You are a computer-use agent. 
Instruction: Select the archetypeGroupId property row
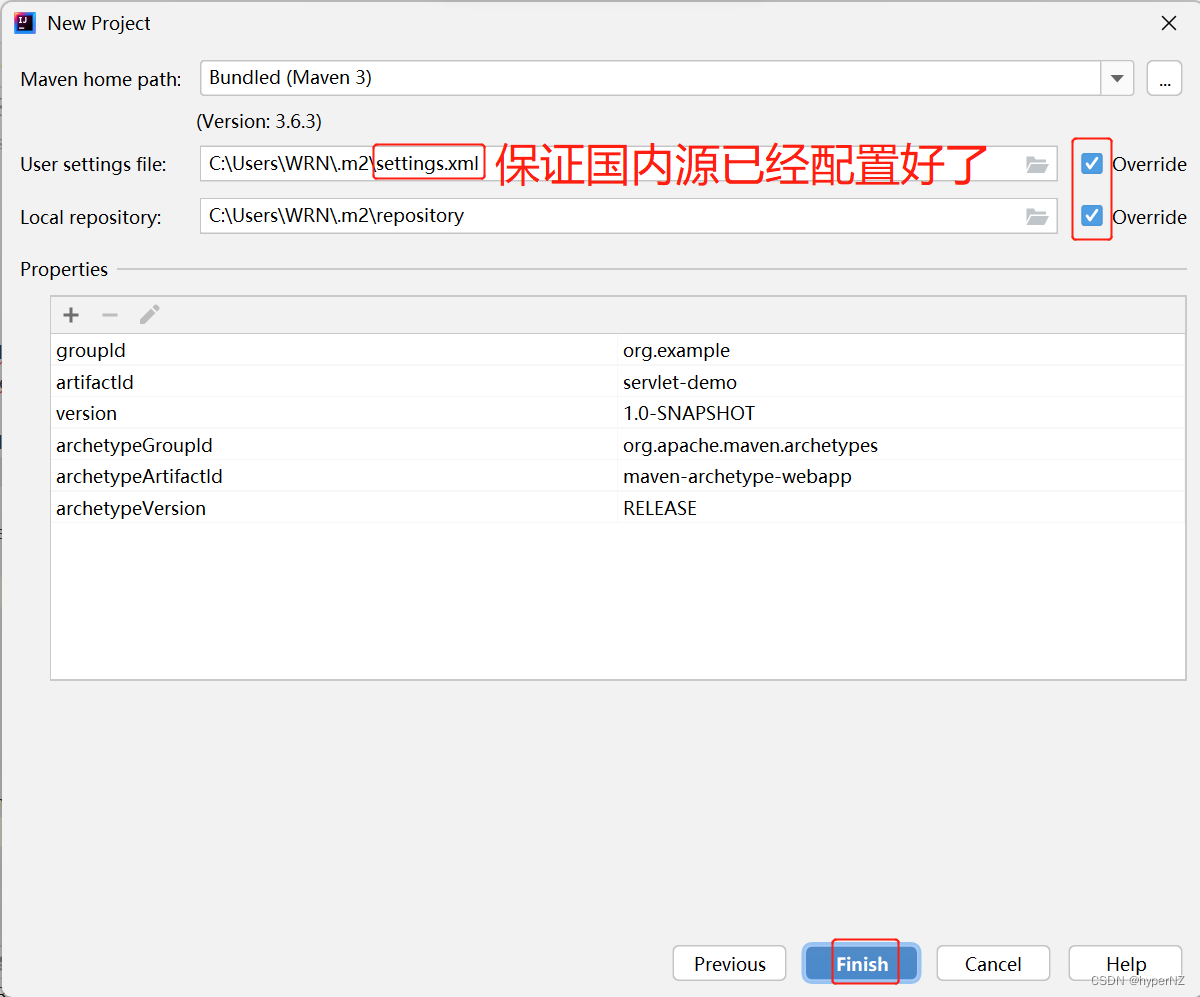[x=618, y=445]
